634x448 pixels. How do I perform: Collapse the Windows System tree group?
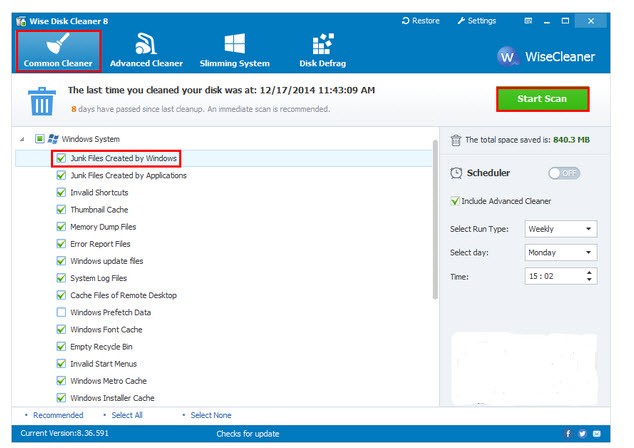coord(22,139)
